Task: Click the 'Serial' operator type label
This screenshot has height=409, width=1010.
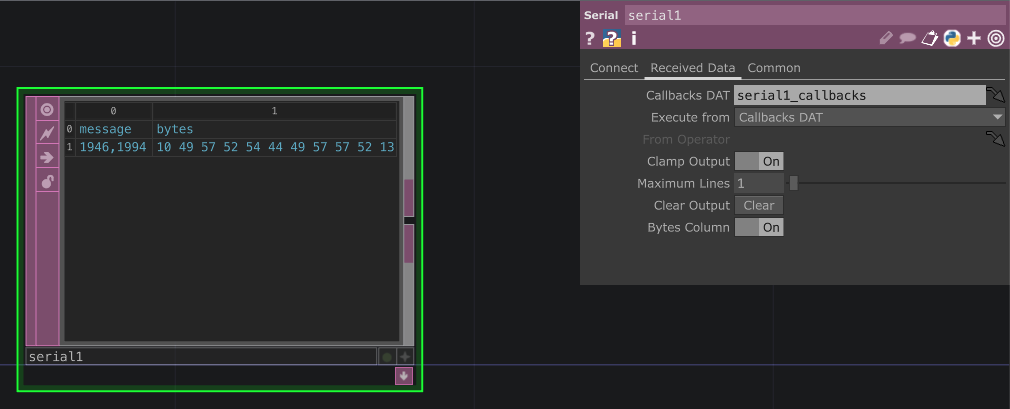Action: pos(601,15)
